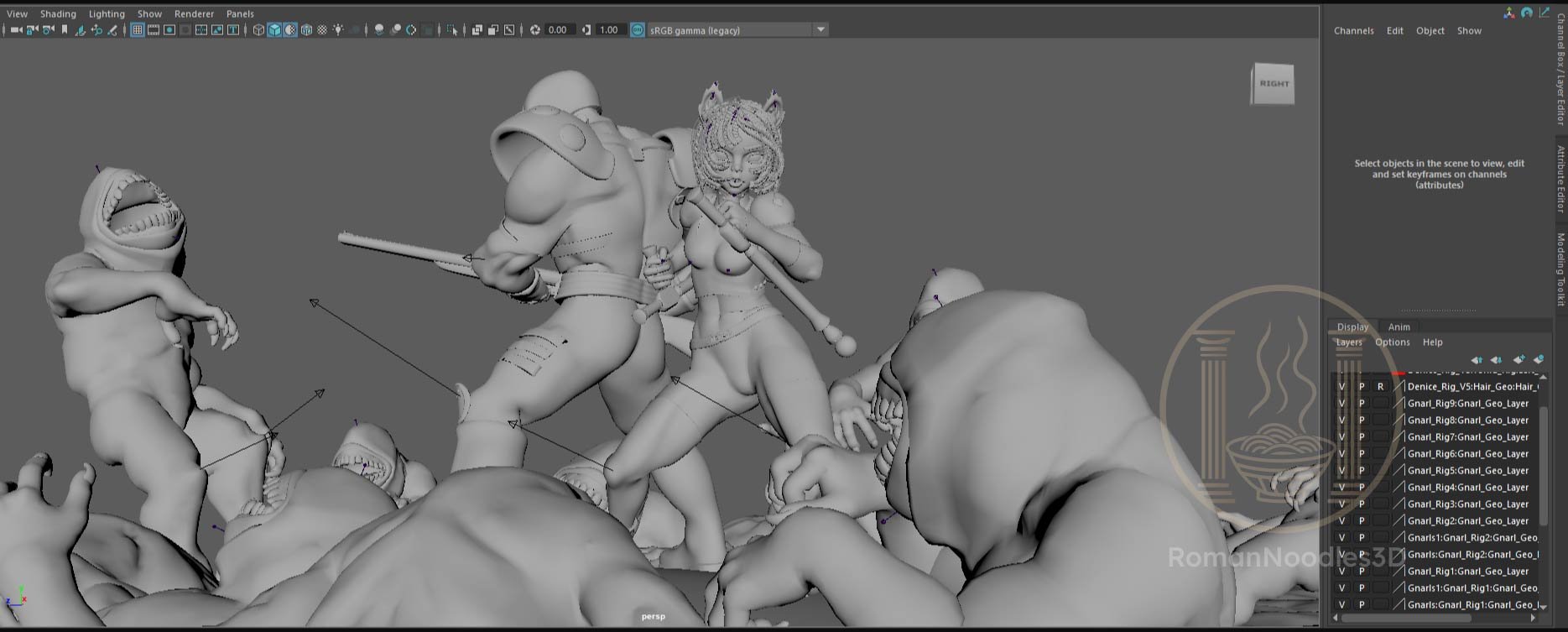The height and width of the screenshot is (632, 1568).
Task: Toggle the Resolution Gate icon
Action: tap(169, 29)
